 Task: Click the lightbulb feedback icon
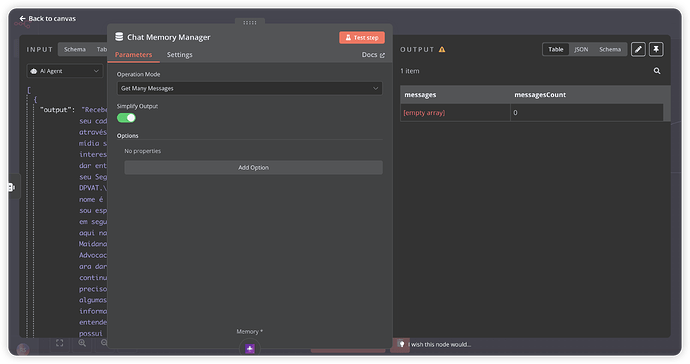(401, 344)
